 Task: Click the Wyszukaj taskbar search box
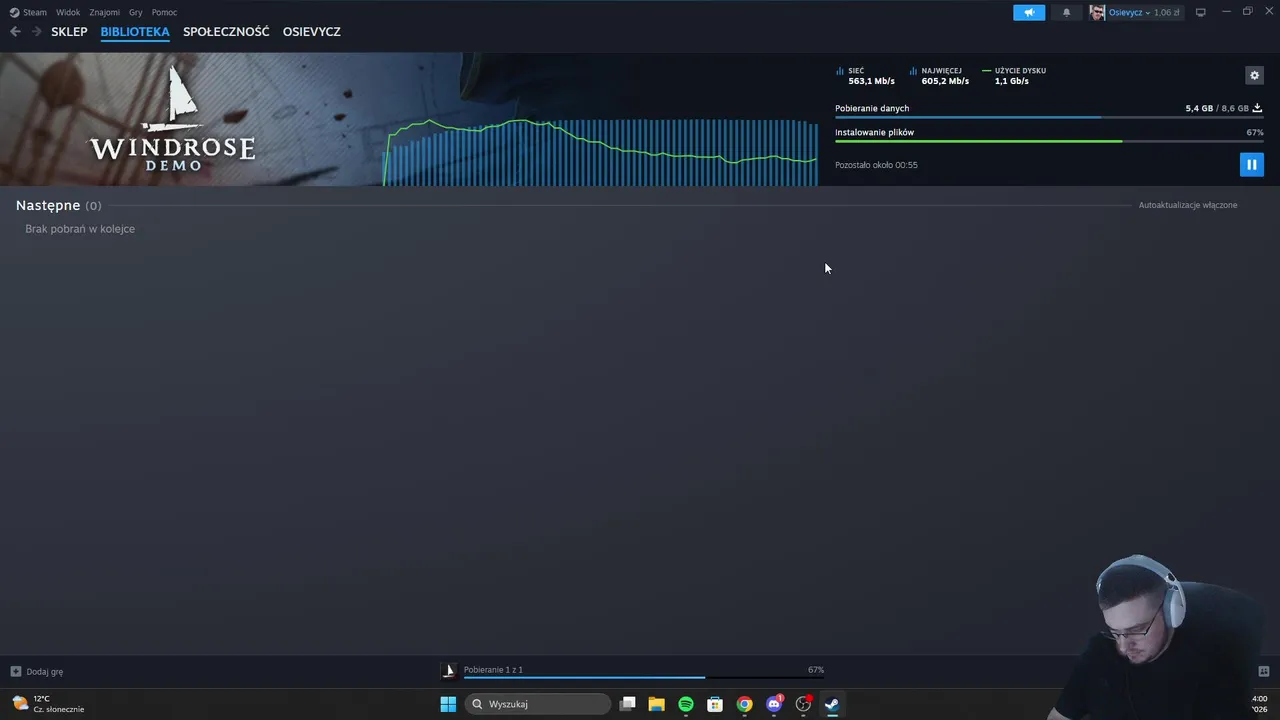538,704
